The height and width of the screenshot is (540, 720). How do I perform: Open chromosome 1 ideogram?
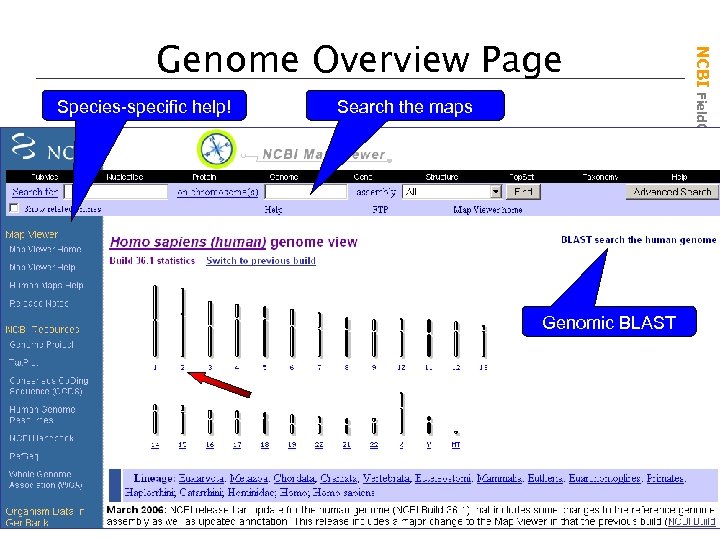pyautogui.click(x=155, y=321)
